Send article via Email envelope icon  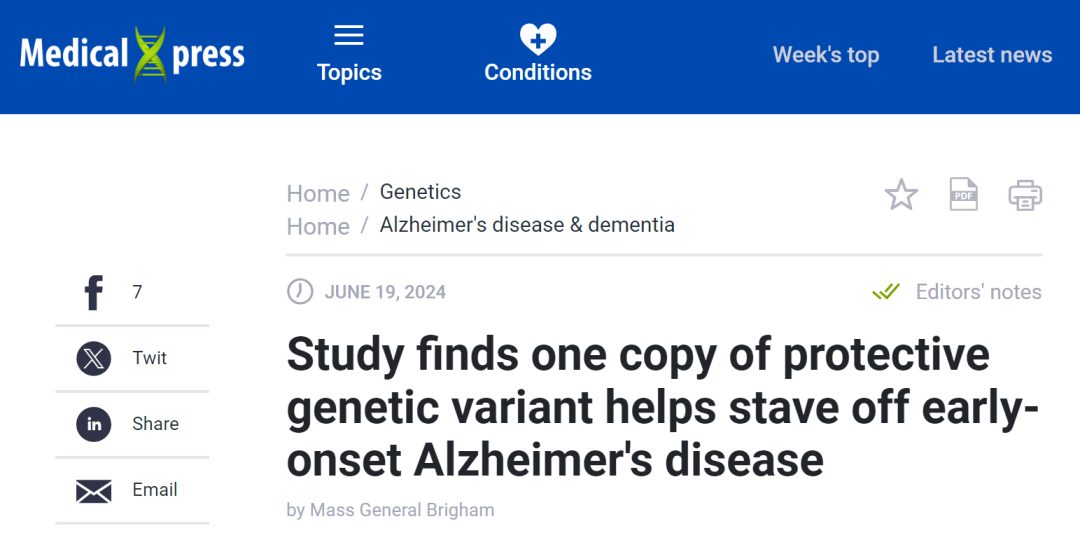(94, 490)
